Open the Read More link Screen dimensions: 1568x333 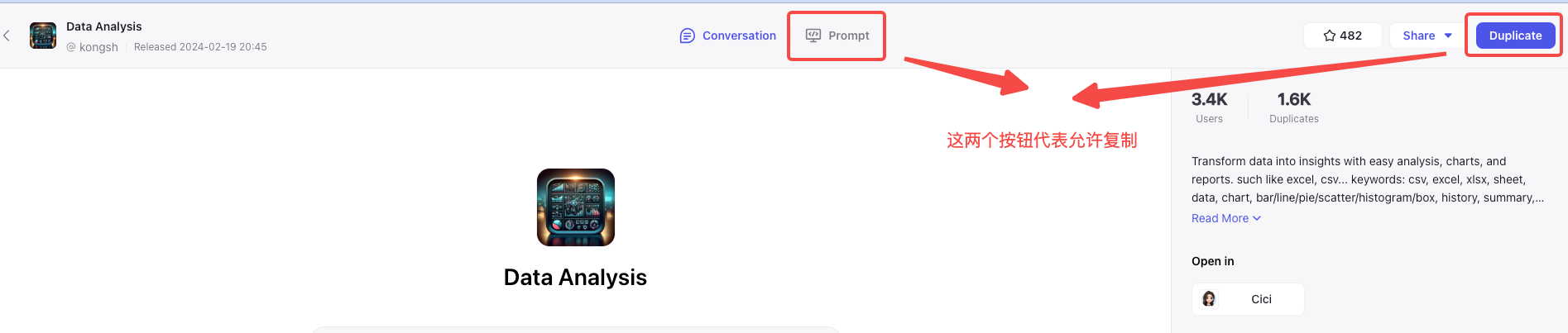(x=1220, y=218)
